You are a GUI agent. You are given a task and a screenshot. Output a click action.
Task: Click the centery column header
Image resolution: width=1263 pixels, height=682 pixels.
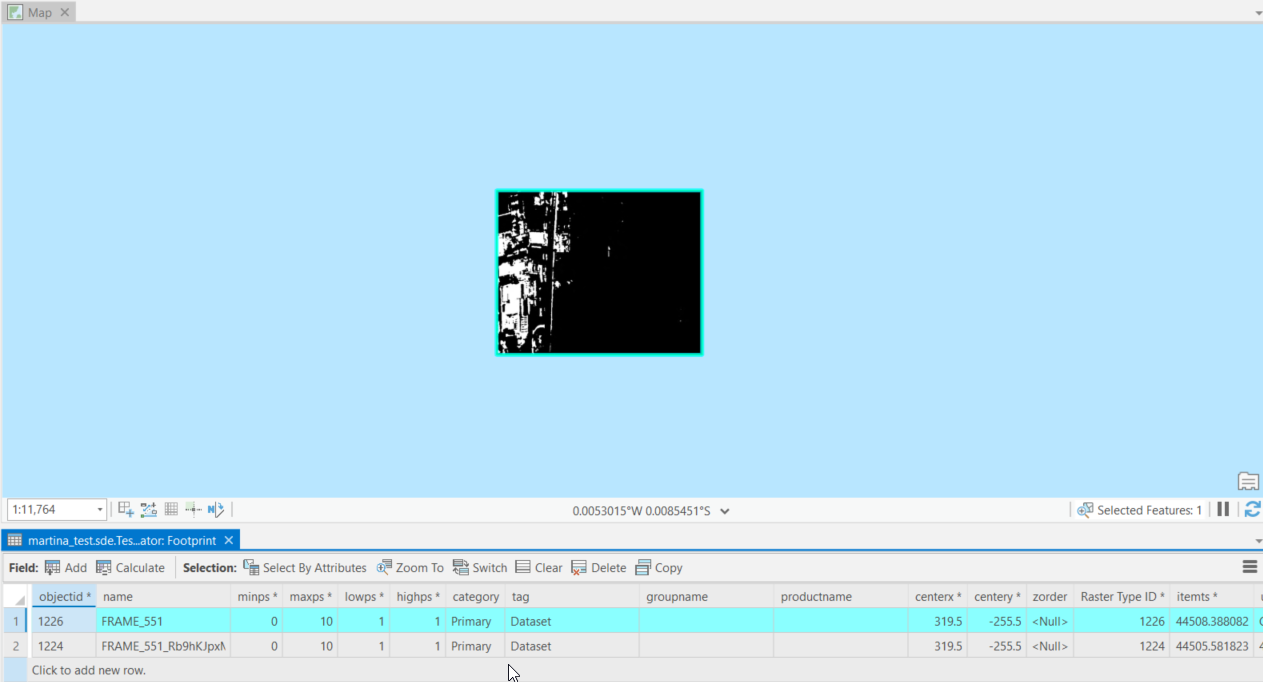997,596
